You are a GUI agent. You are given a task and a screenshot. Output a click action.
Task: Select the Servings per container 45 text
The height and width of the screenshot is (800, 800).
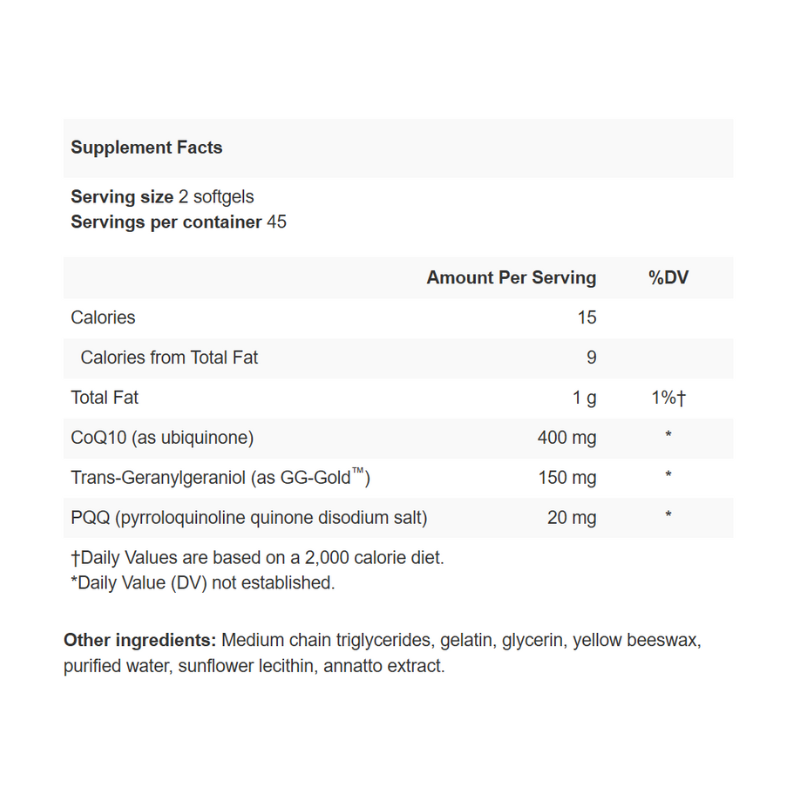point(178,222)
